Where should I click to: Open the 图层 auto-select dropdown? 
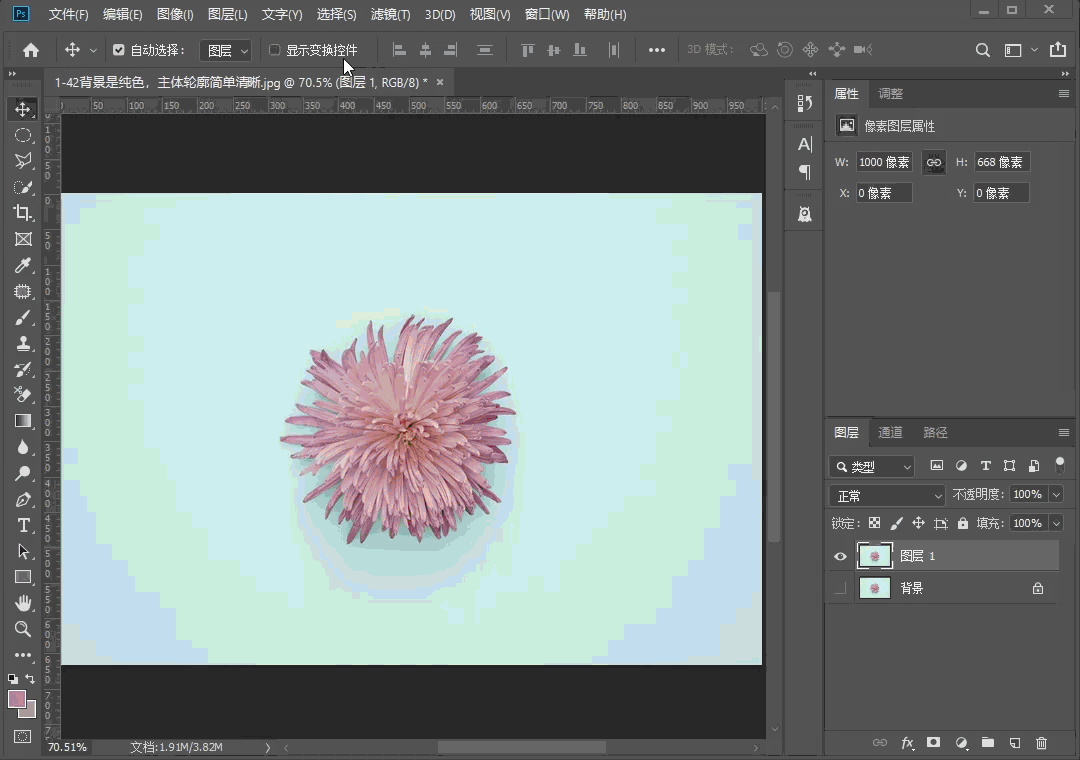pos(226,50)
